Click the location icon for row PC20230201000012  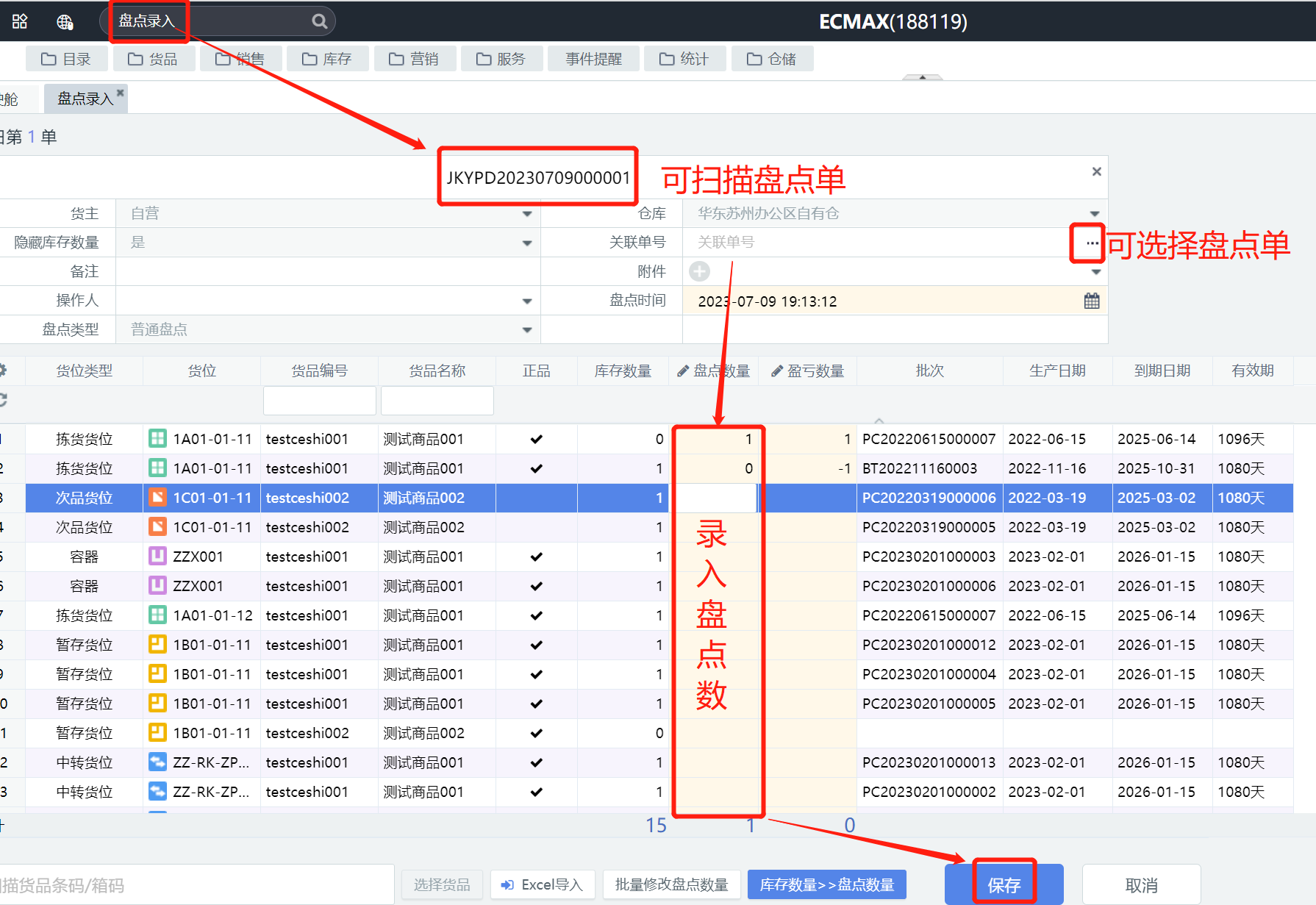tap(157, 645)
